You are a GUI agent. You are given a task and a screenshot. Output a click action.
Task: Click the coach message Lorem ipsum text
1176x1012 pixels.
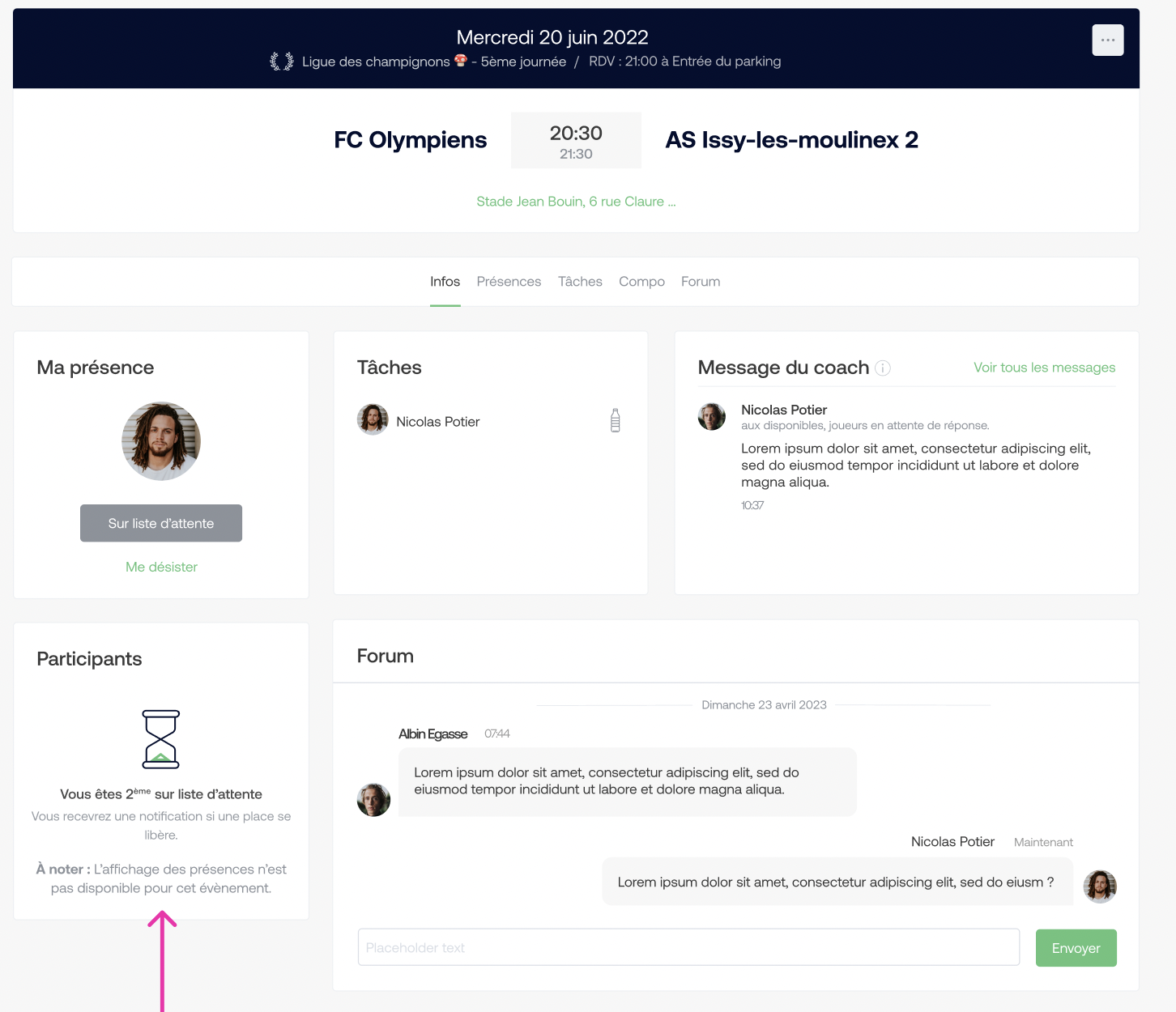[x=916, y=466]
